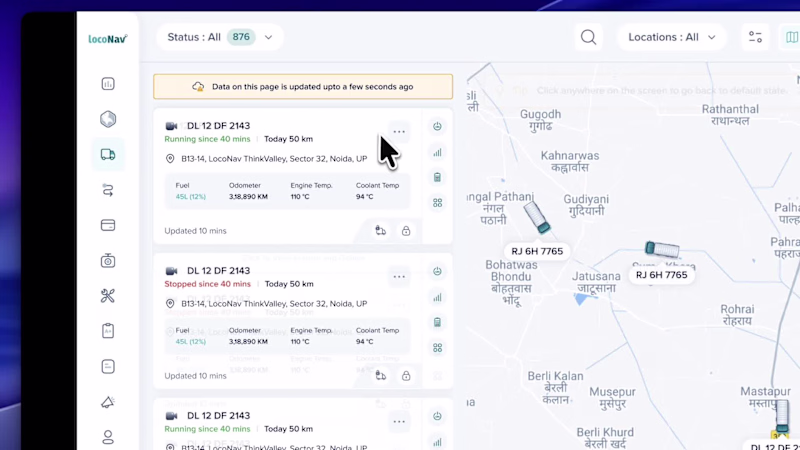Click the search magnifier icon
Image resolution: width=800 pixels, height=450 pixels.
pos(588,37)
